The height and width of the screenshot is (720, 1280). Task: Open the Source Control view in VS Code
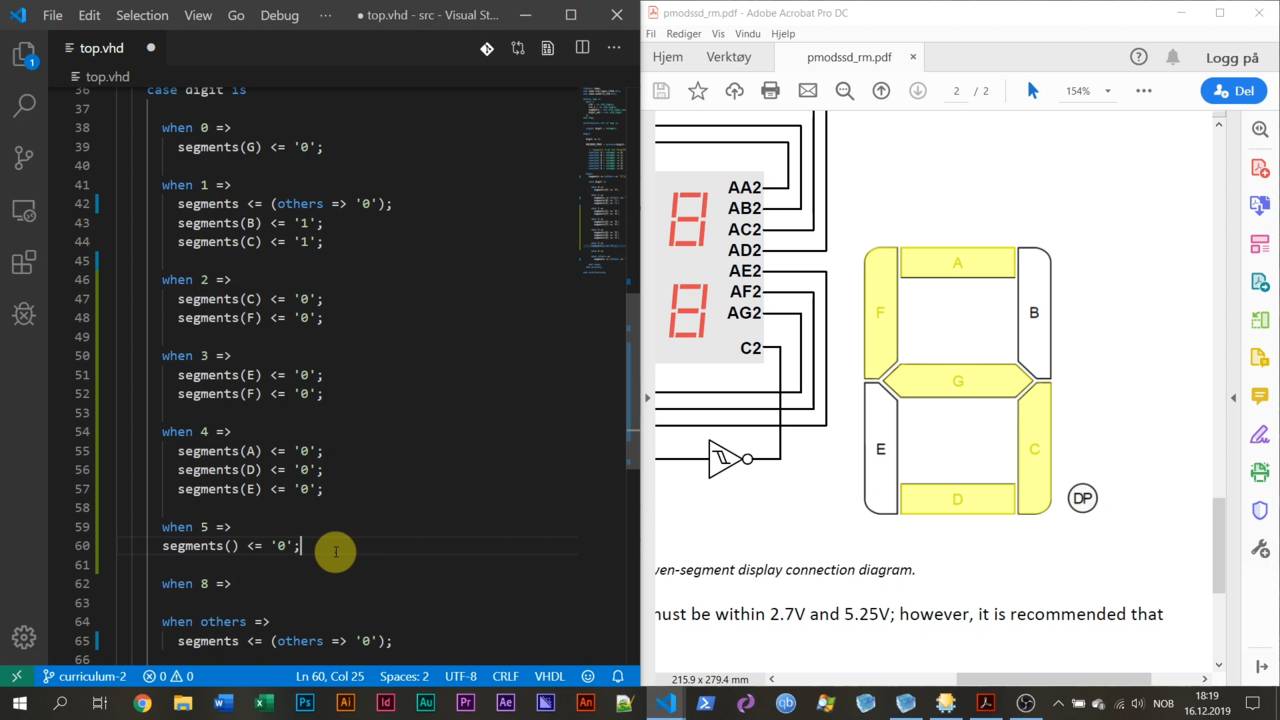click(24, 158)
